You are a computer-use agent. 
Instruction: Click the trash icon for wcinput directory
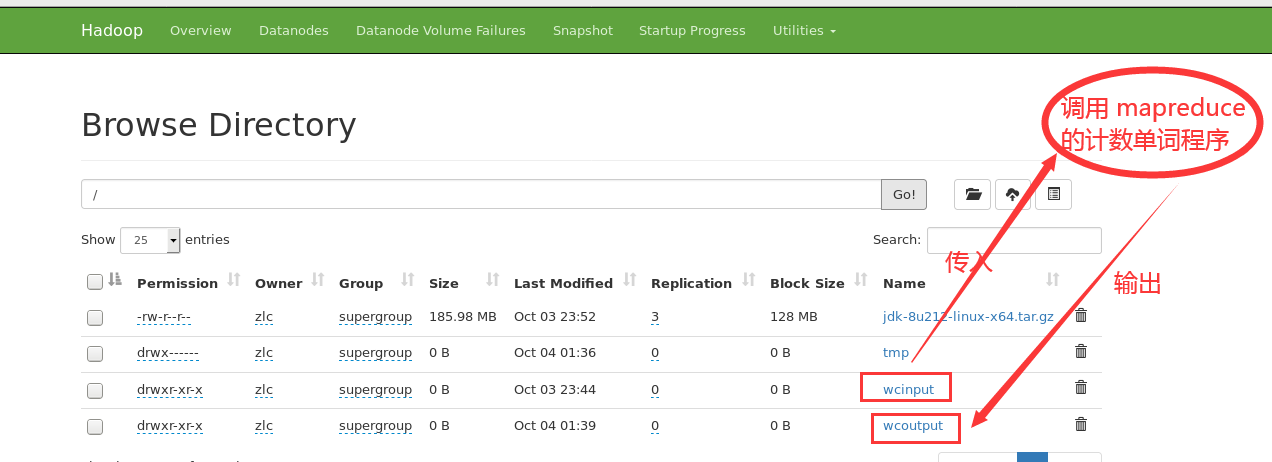click(x=1081, y=388)
